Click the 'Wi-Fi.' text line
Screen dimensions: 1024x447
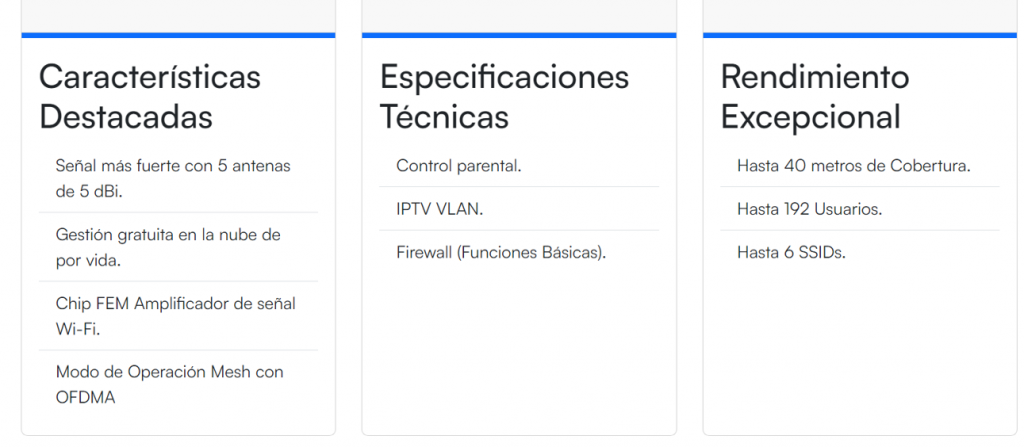(77, 328)
